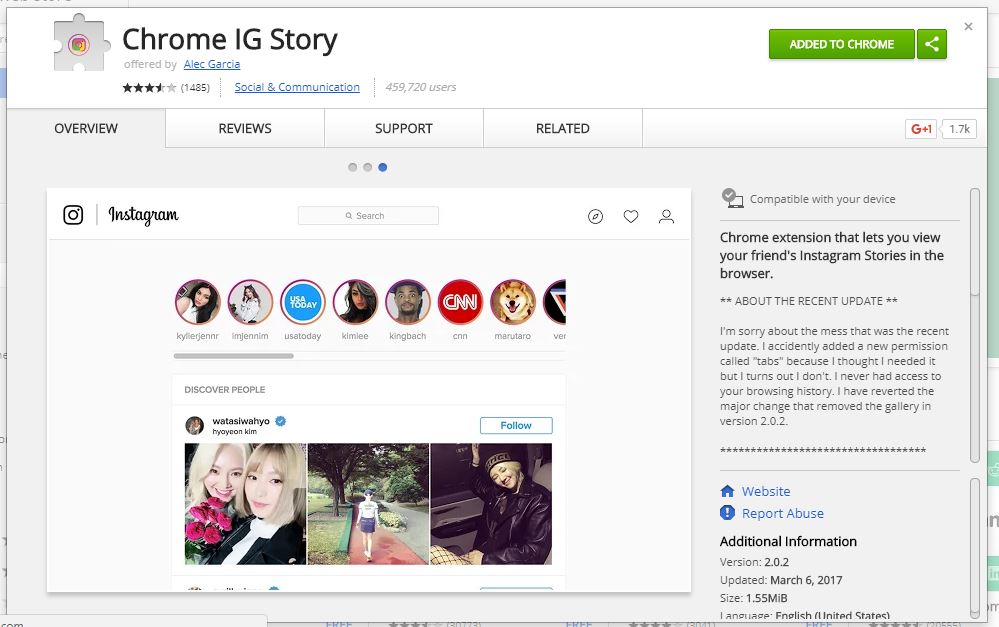Click the DISCOVER PEOPLE heading
999x627 pixels.
tap(225, 389)
